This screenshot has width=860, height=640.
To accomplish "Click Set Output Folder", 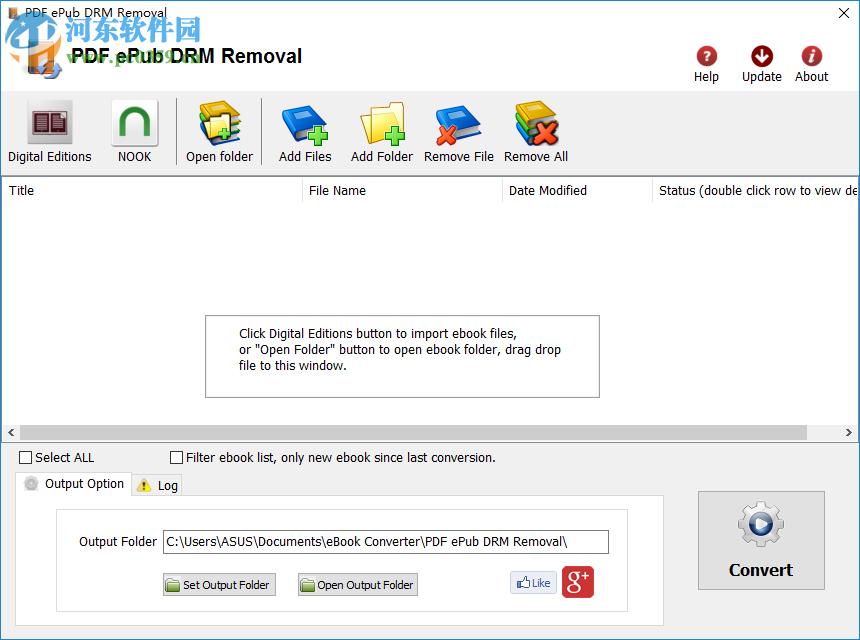I will (219, 584).
